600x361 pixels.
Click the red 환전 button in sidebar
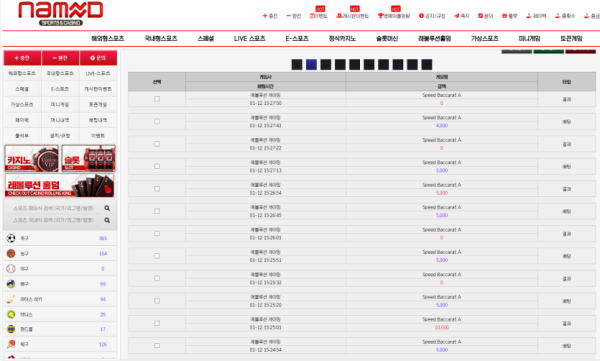[x=60, y=58]
